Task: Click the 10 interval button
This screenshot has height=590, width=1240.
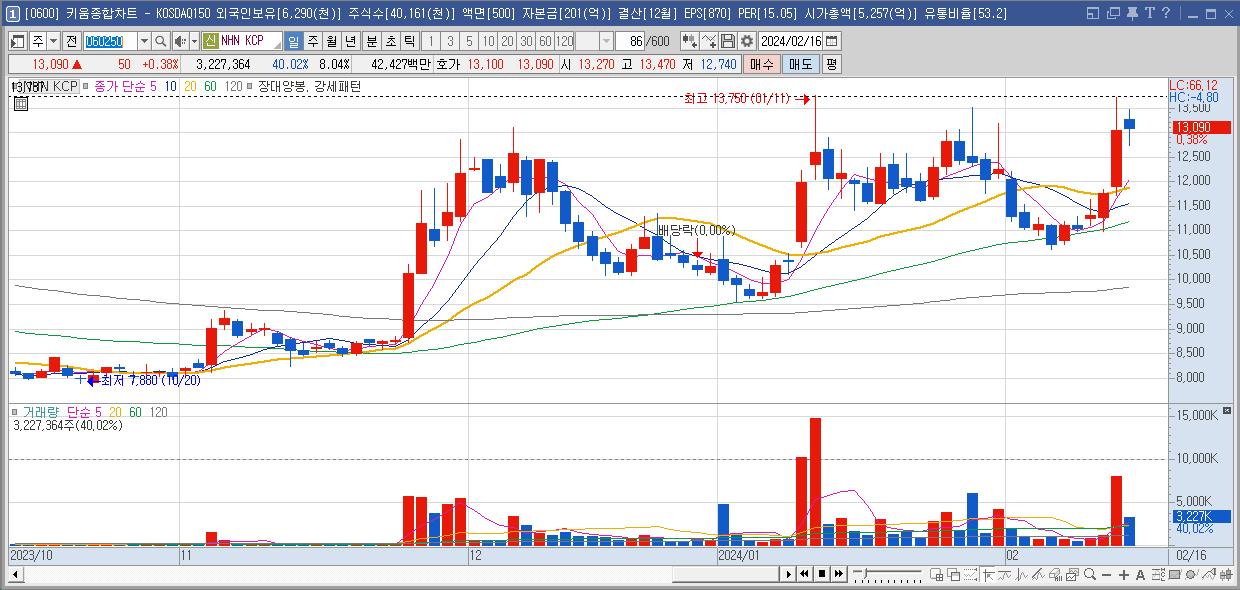Action: point(487,41)
